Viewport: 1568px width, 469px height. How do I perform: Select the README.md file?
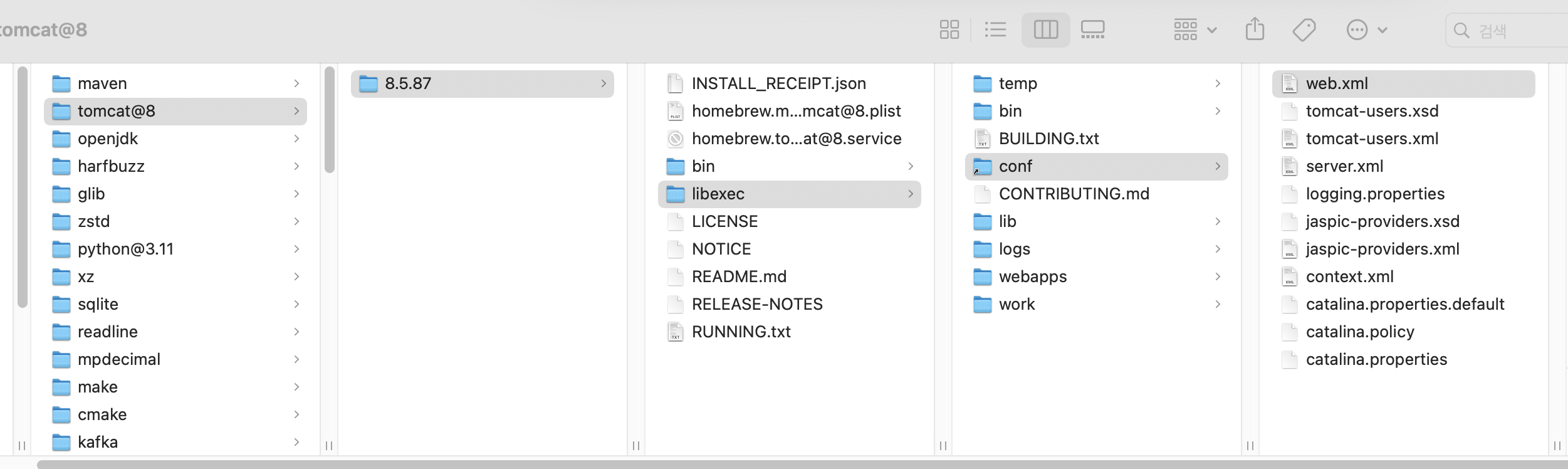[790, 277]
